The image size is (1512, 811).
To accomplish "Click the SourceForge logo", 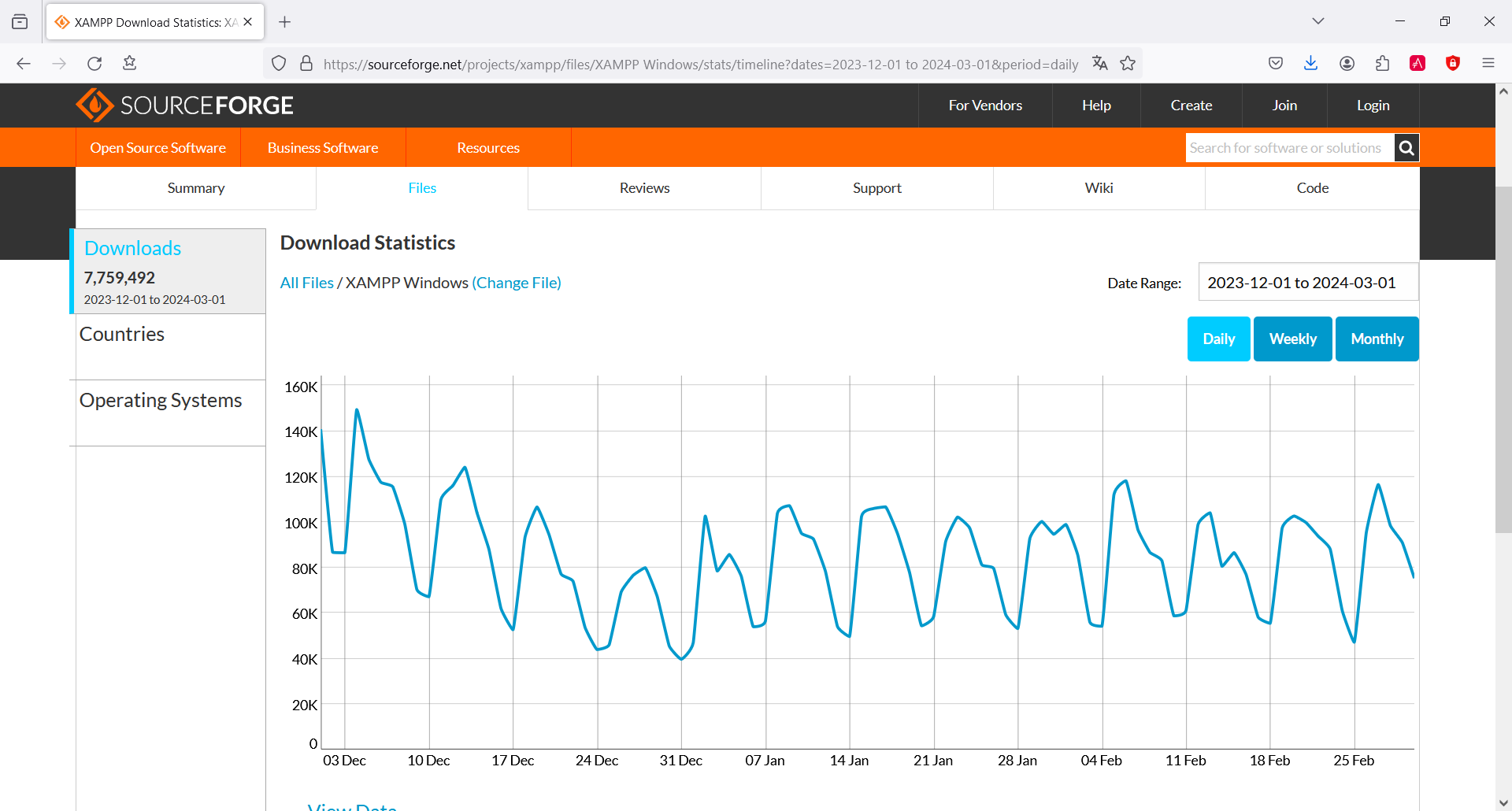I will click(x=184, y=105).
